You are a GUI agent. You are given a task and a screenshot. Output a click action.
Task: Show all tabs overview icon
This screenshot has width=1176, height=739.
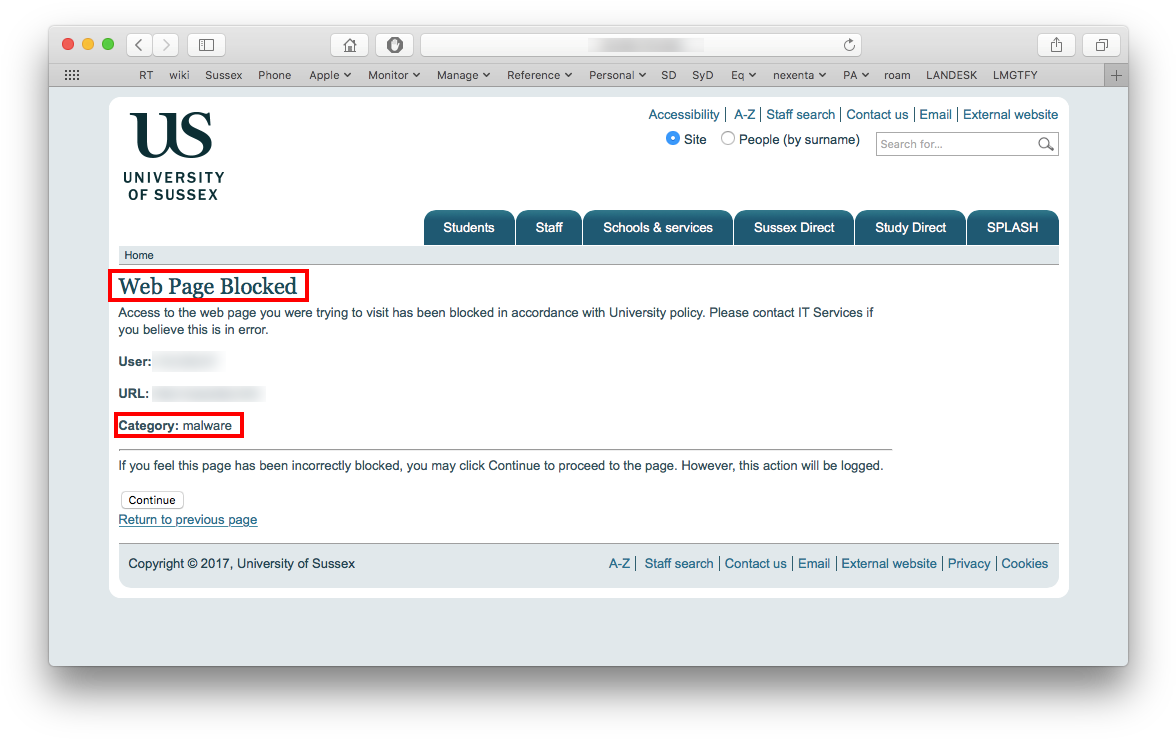pos(1101,45)
